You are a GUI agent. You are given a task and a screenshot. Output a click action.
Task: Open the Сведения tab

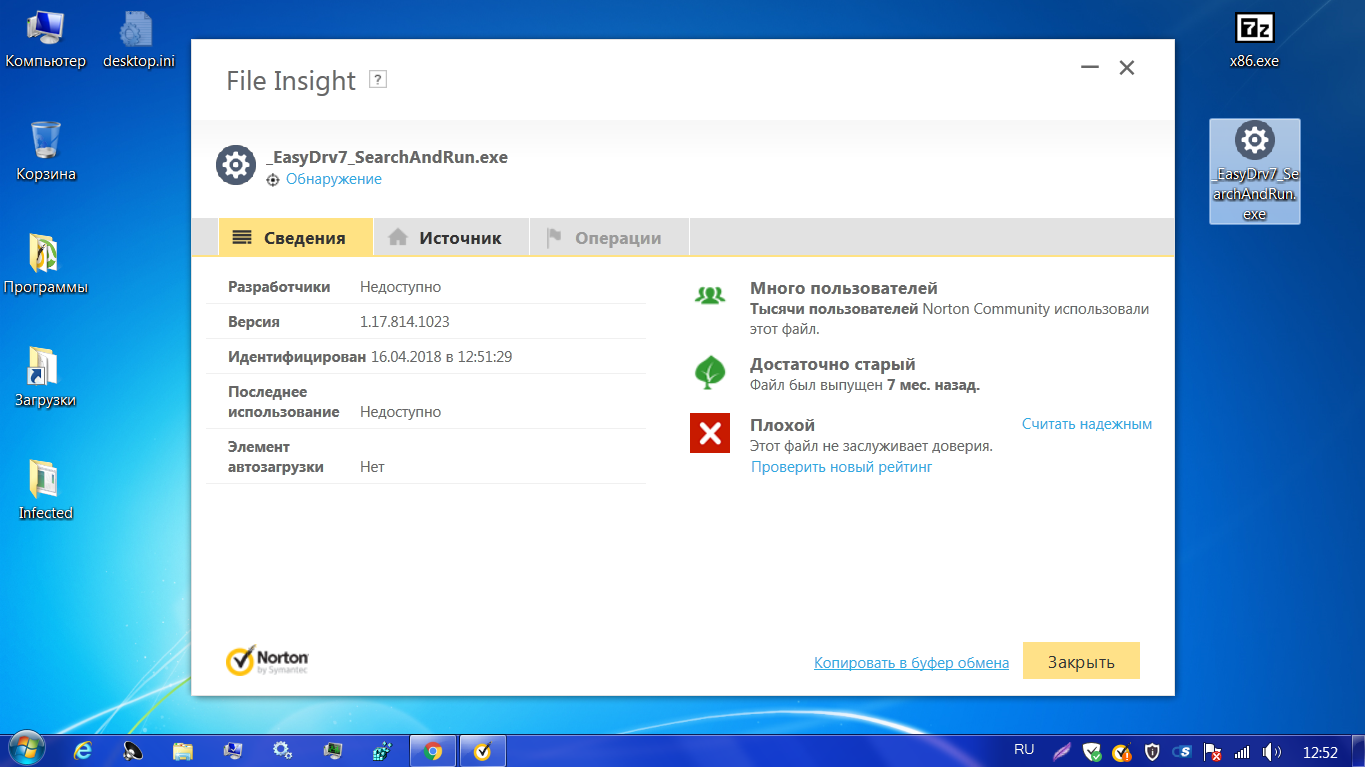[x=295, y=238]
